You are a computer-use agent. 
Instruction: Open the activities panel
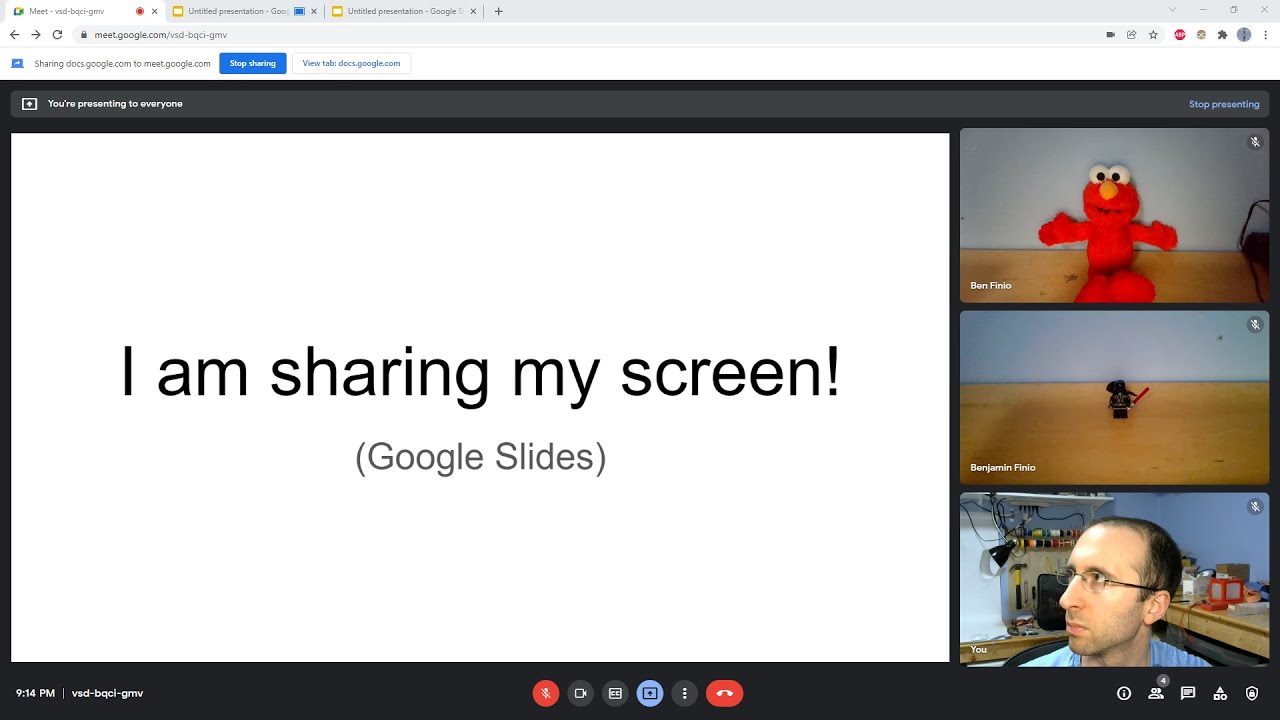(1220, 693)
